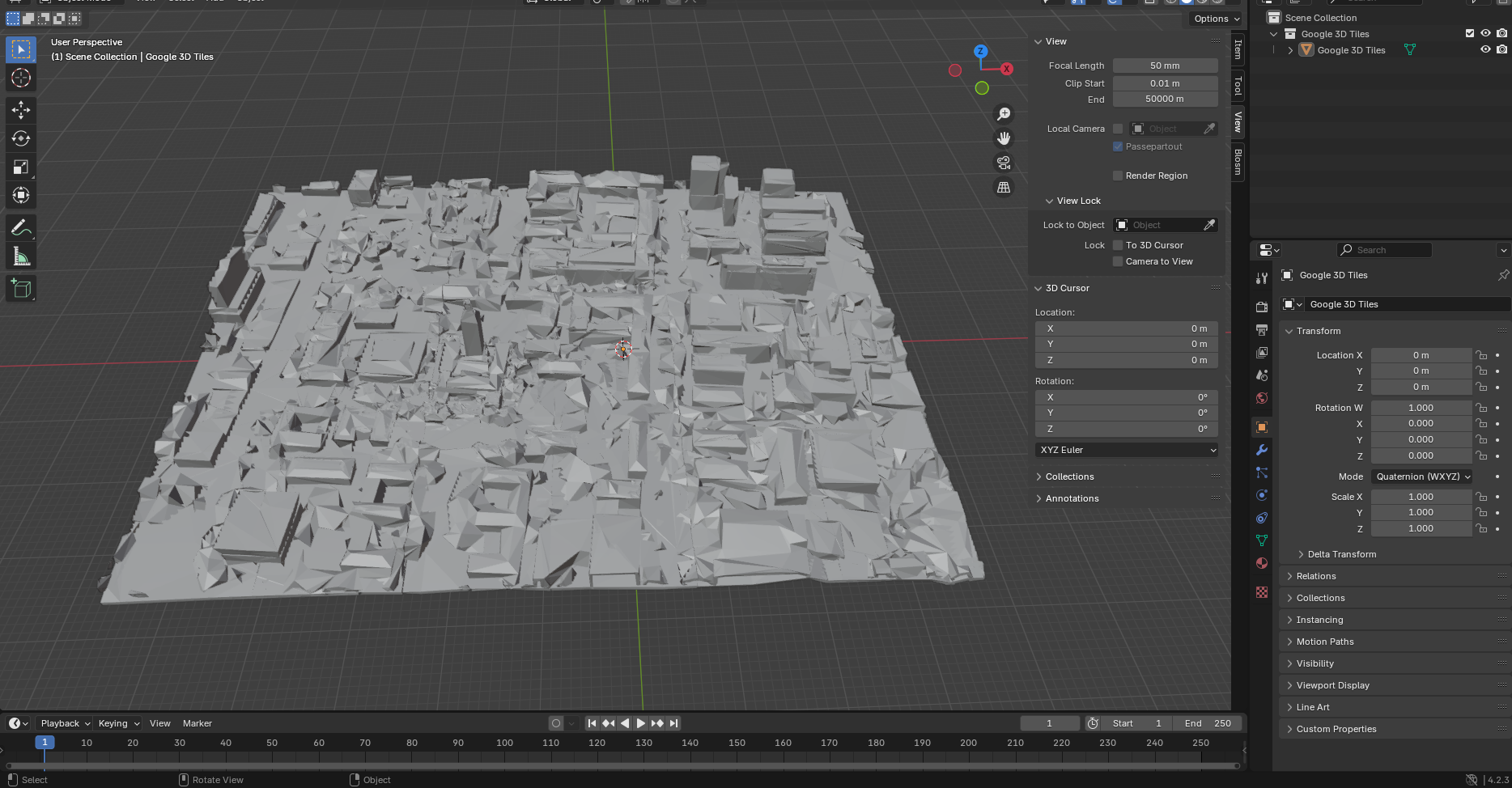Select the Rotate tool
Image resolution: width=1512 pixels, height=788 pixels.
pyautogui.click(x=21, y=138)
